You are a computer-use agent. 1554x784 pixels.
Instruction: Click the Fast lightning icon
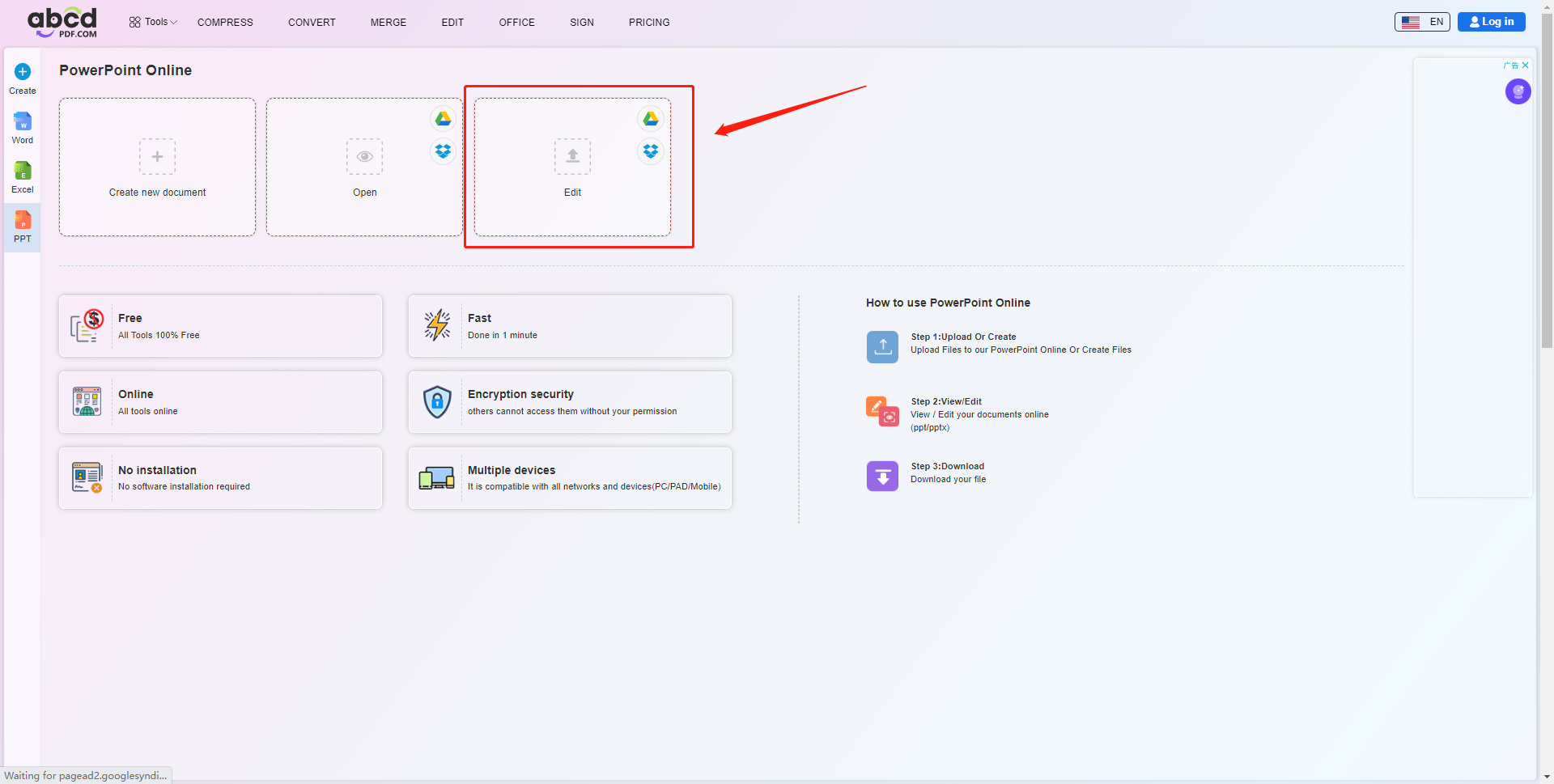437,325
